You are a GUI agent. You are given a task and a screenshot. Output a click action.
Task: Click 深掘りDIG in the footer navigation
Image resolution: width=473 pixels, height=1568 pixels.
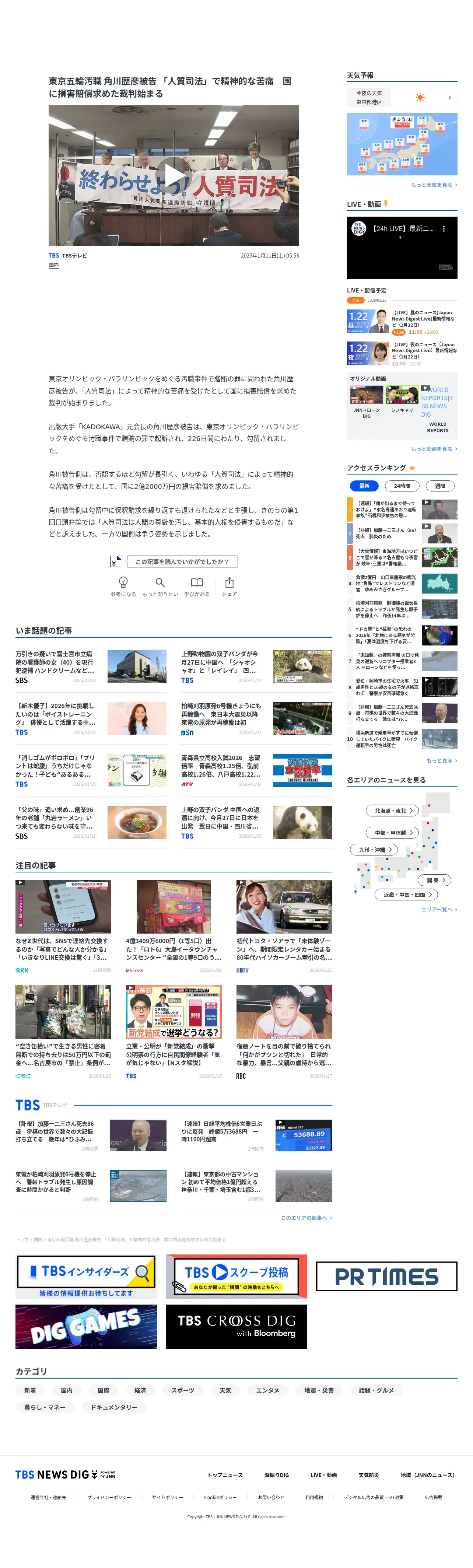[276, 1475]
